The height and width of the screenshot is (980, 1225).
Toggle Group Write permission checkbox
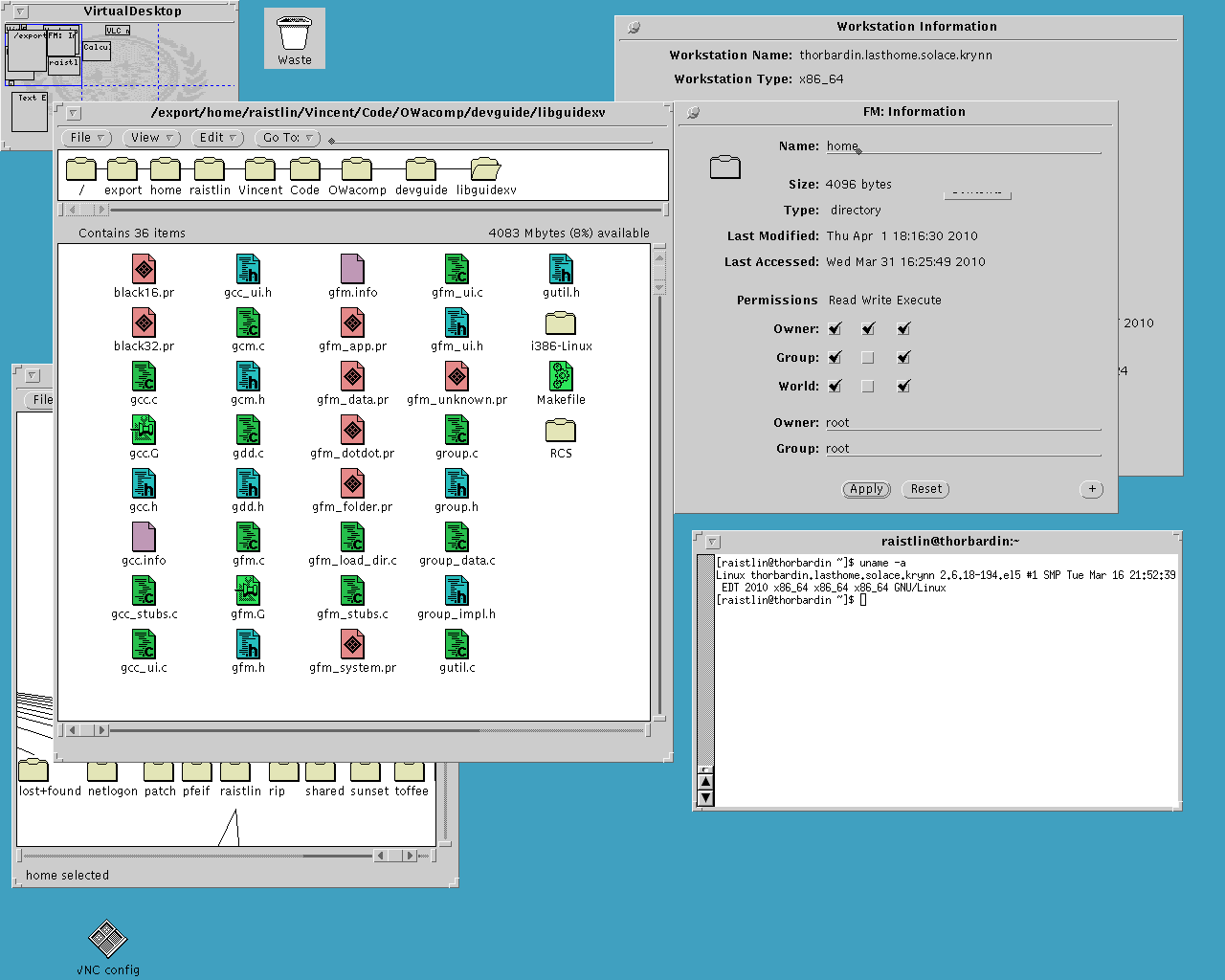868,358
